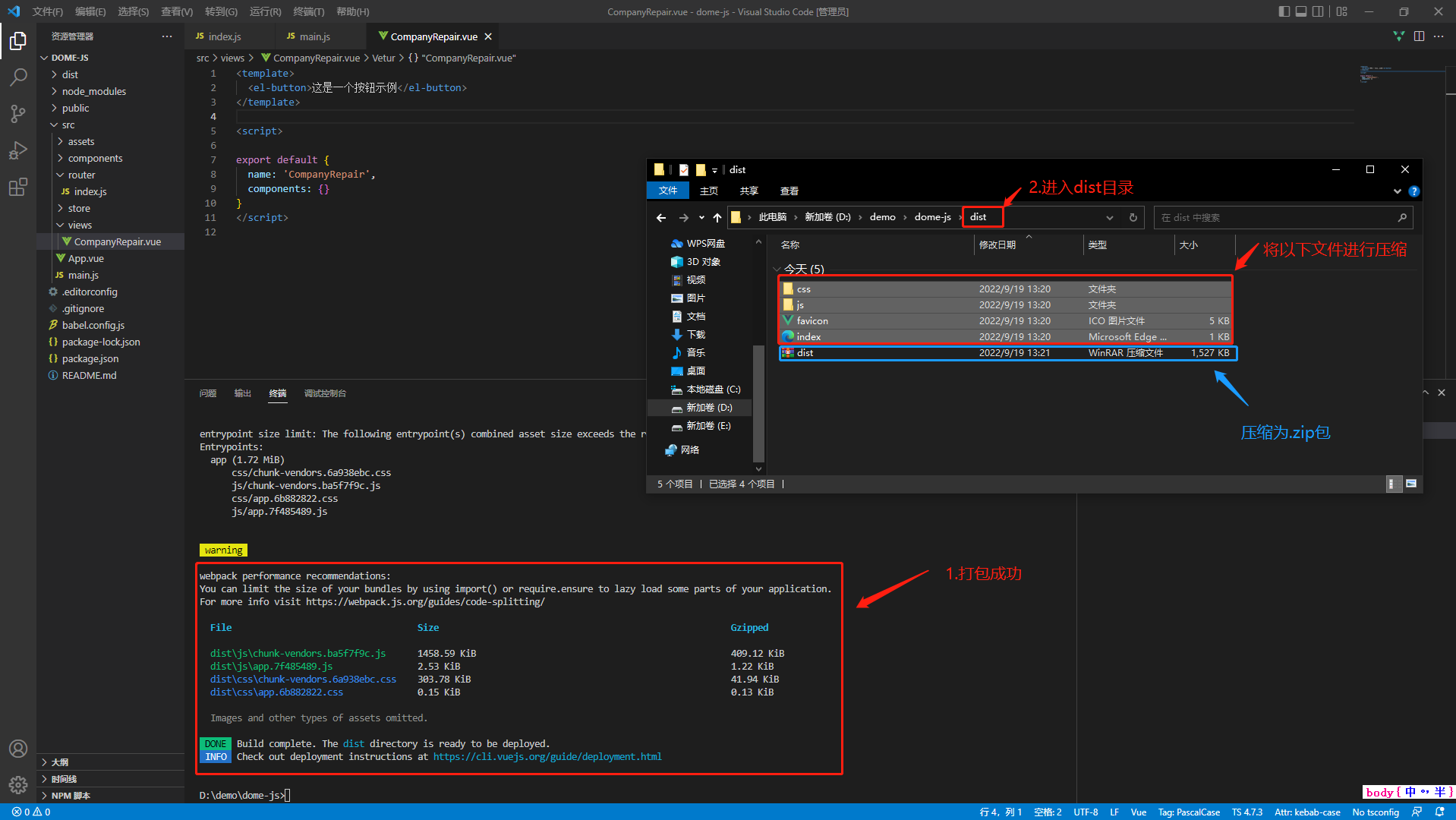Viewport: 1456px width, 820px height.
Task: Open the Accounts menu icon
Action: click(18, 749)
